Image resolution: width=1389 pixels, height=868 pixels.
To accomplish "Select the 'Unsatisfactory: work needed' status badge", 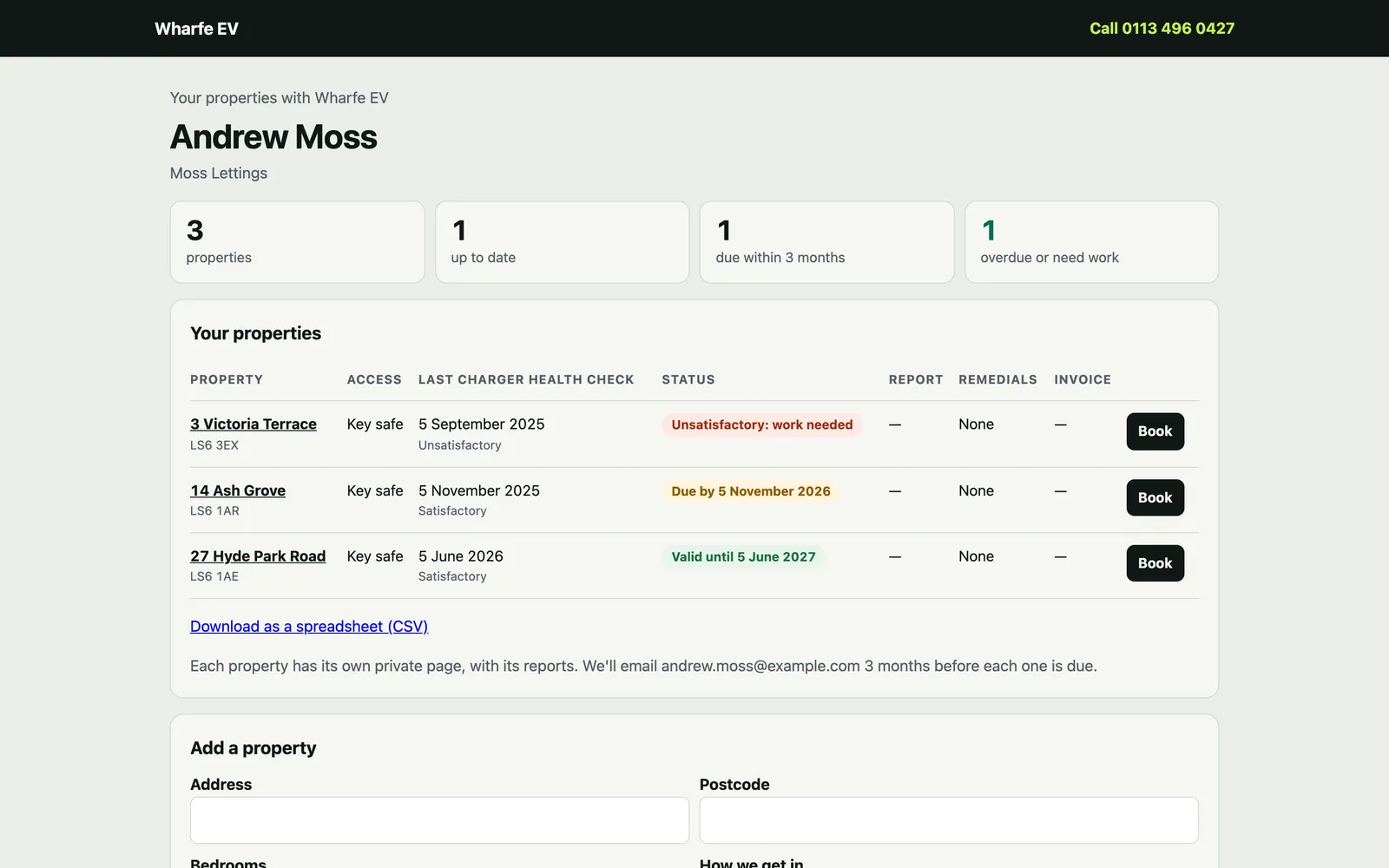I will point(762,424).
